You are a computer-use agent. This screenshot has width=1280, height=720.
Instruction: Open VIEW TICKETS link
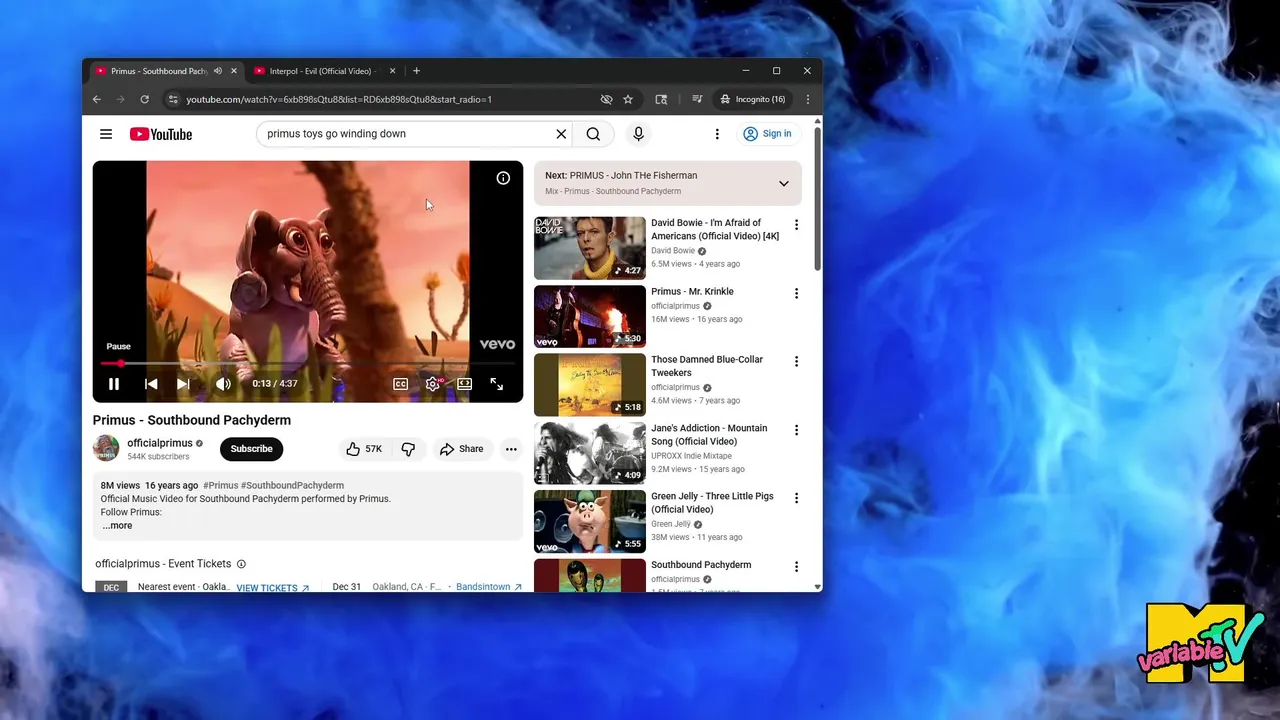pos(273,588)
